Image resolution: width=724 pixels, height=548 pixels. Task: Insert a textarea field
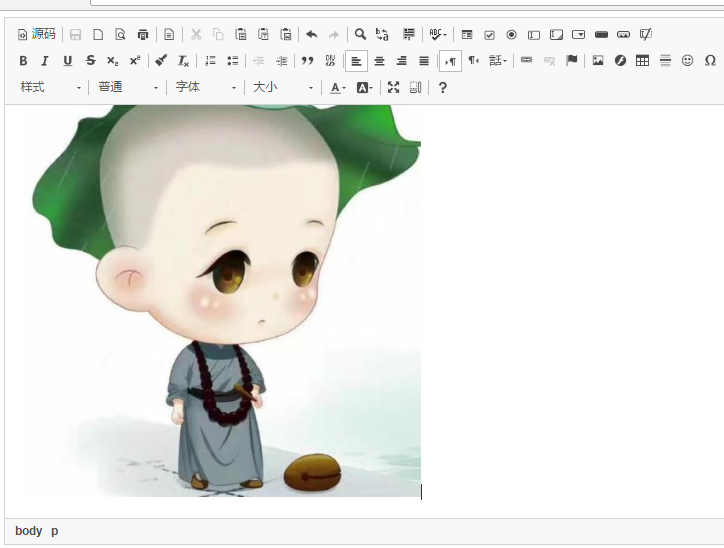click(556, 35)
